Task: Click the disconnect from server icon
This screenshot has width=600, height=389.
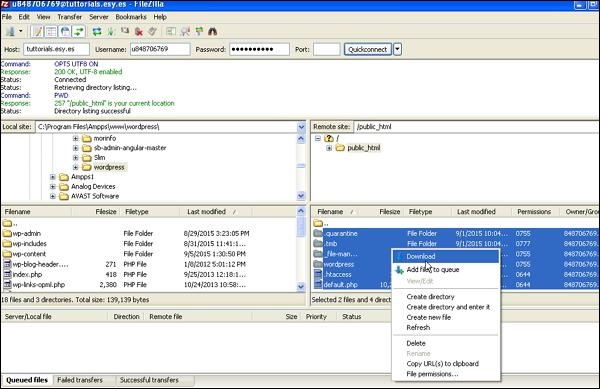Action: point(139,32)
